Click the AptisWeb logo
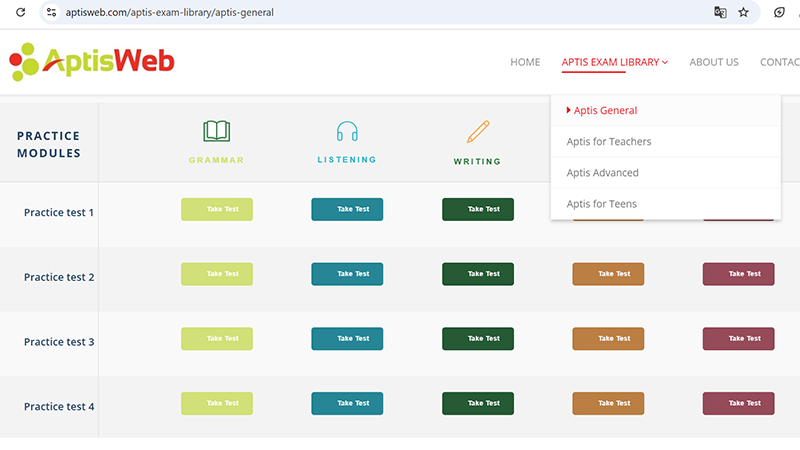 (92, 62)
